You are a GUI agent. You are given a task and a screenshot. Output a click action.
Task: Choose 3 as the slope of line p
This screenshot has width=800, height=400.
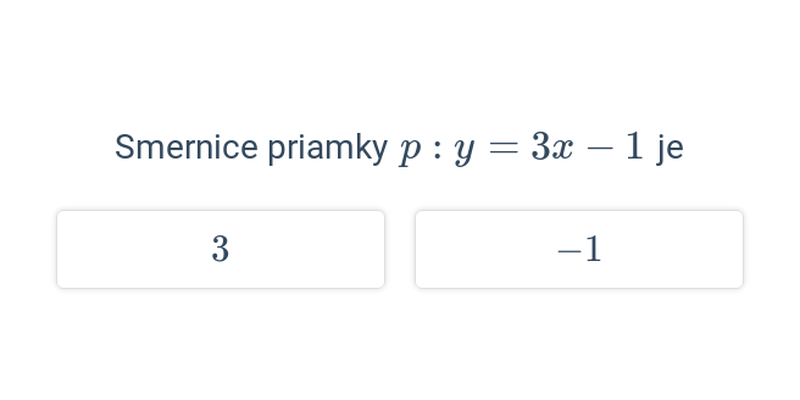pyautogui.click(x=220, y=249)
